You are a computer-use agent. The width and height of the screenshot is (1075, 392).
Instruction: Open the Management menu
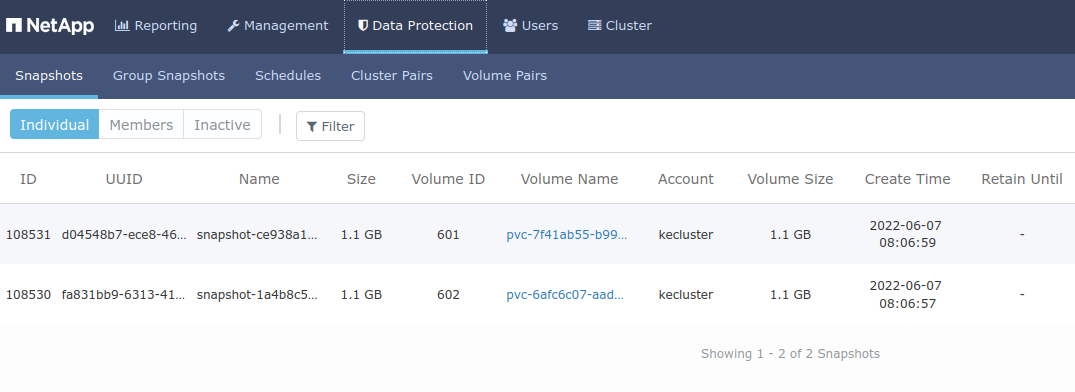coord(278,25)
